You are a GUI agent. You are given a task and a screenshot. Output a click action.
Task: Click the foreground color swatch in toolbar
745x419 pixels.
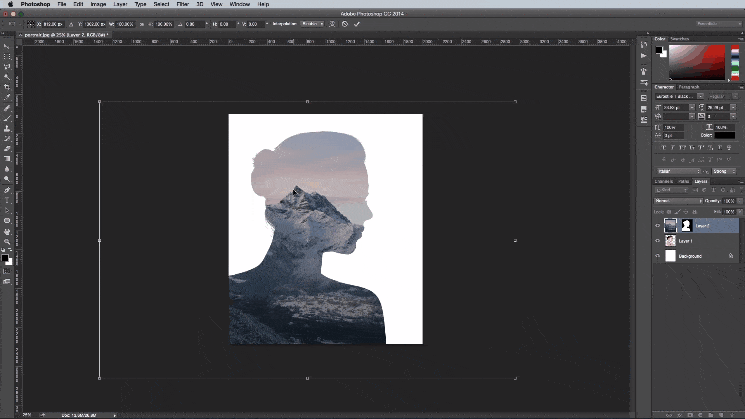5,258
